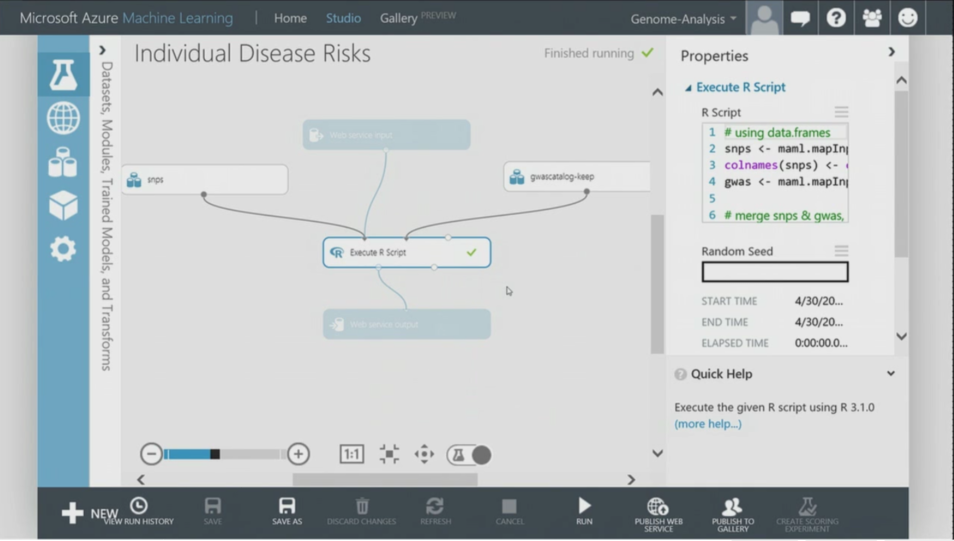Image resolution: width=954 pixels, height=541 pixels.
Task: Collapse the Properties panel arrow
Action: pyautogui.click(x=891, y=52)
